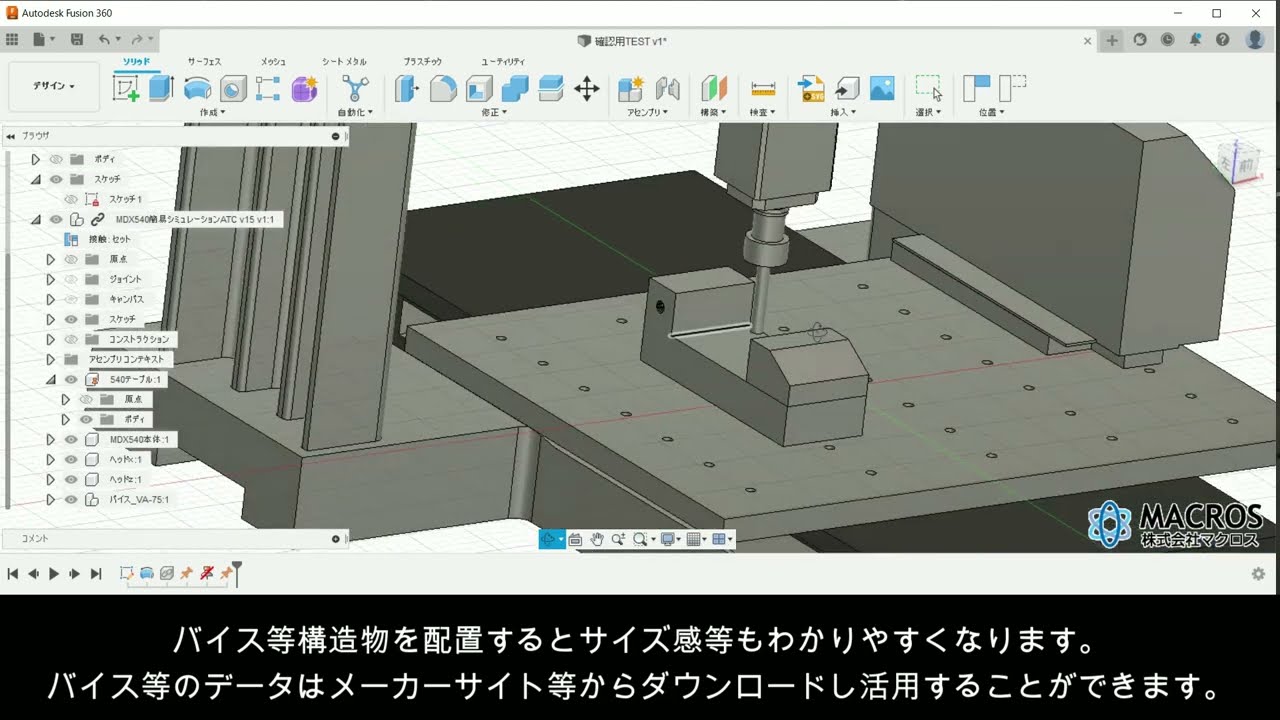
Task: Select the Insert SVG tool
Action: [811, 89]
